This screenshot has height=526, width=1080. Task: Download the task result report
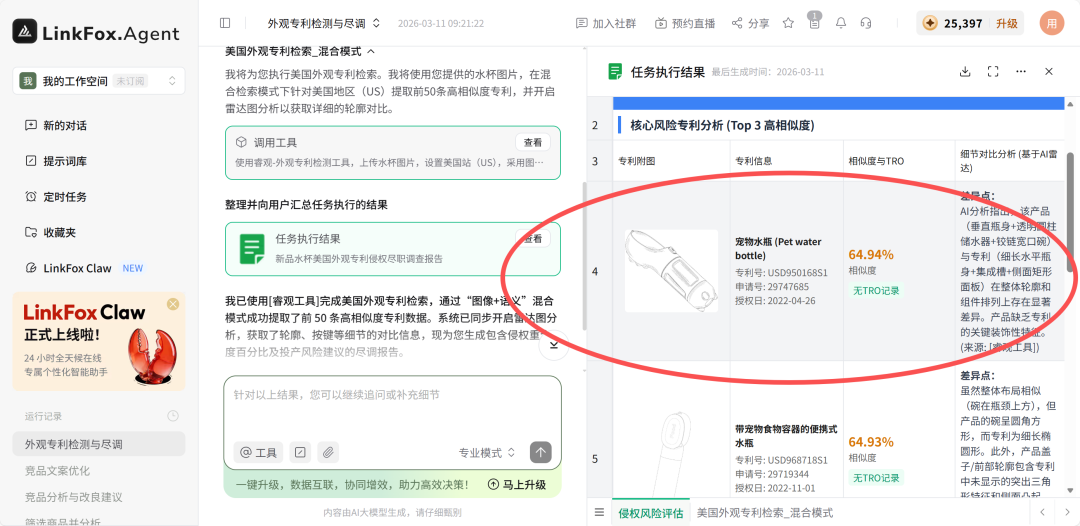pos(965,72)
